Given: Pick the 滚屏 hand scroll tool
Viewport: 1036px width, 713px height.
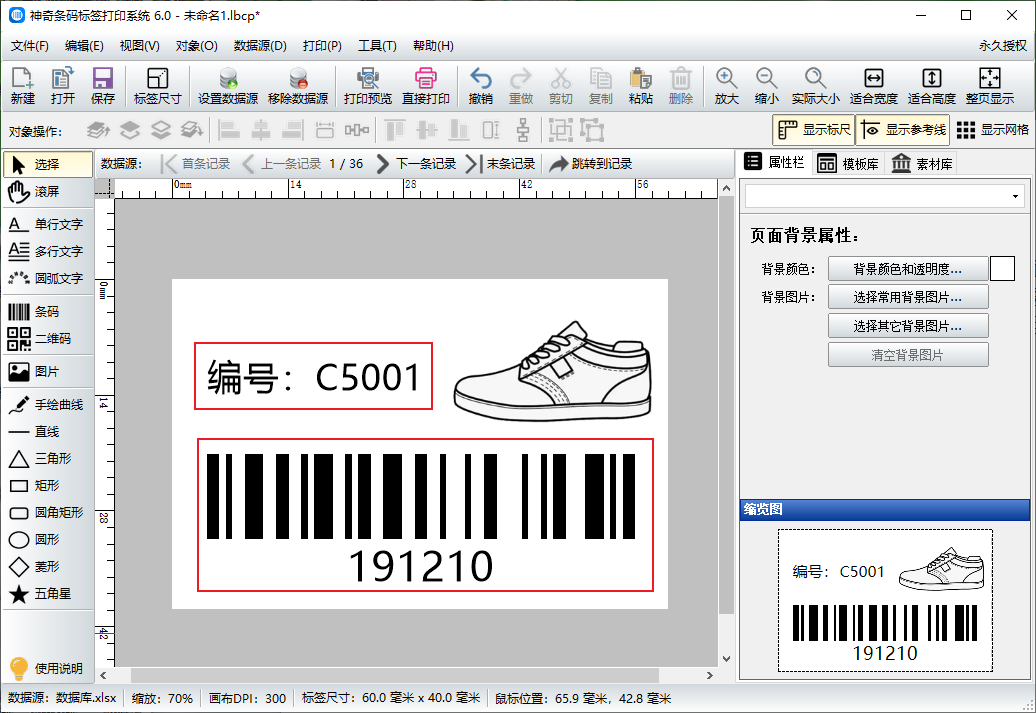Looking at the screenshot, I should click(x=48, y=192).
